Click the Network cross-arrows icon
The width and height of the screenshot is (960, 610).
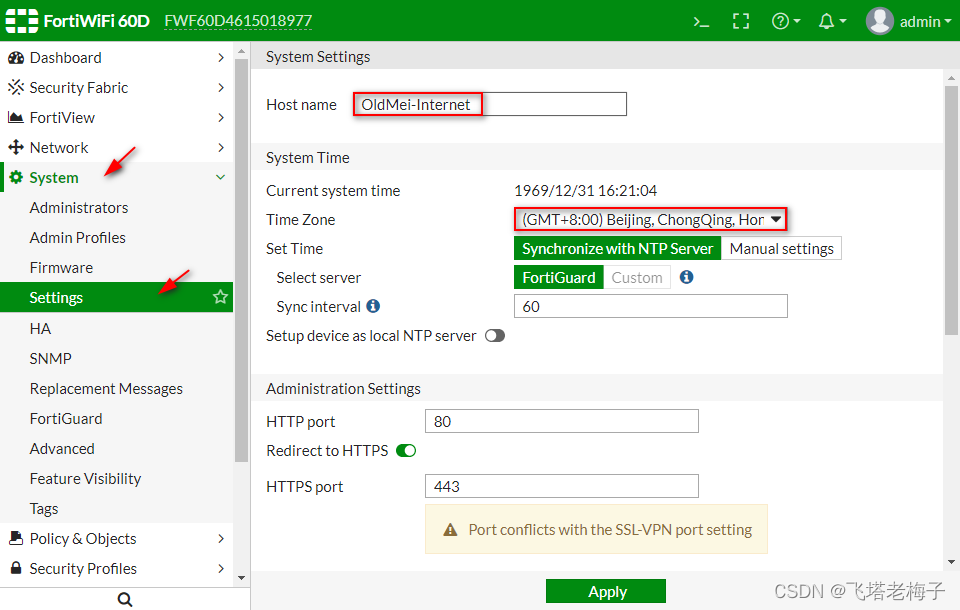[16, 147]
